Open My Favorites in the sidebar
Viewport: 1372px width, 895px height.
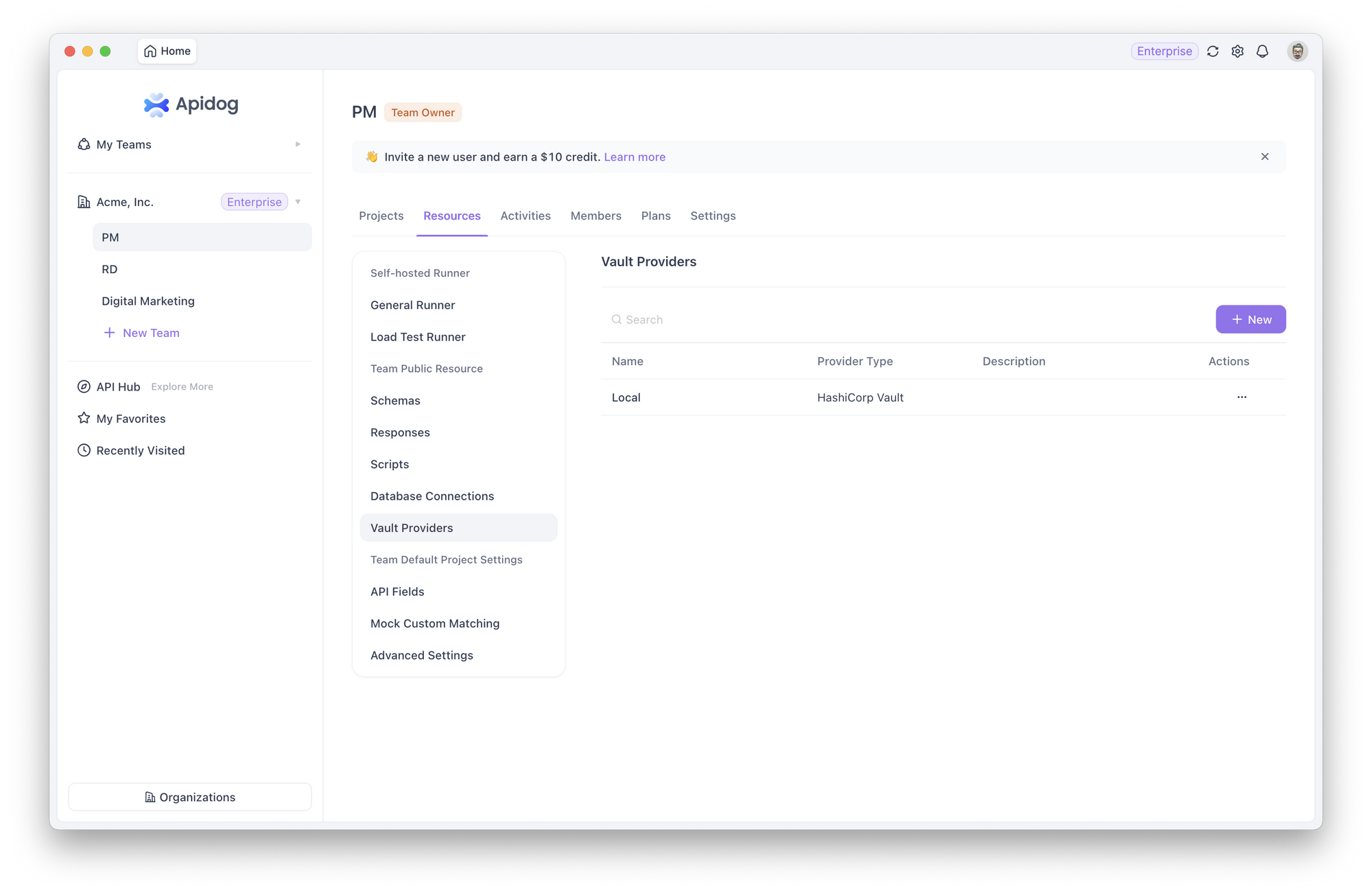coord(130,418)
